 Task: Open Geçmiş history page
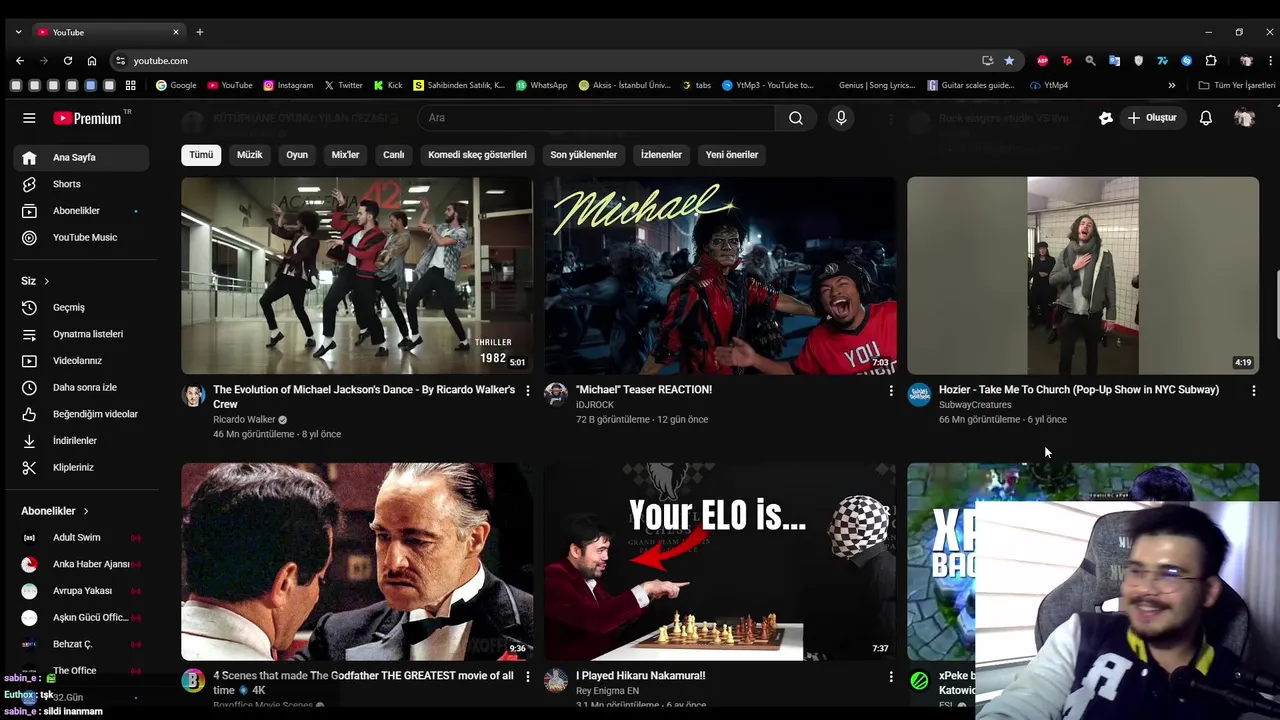pyautogui.click(x=81, y=307)
